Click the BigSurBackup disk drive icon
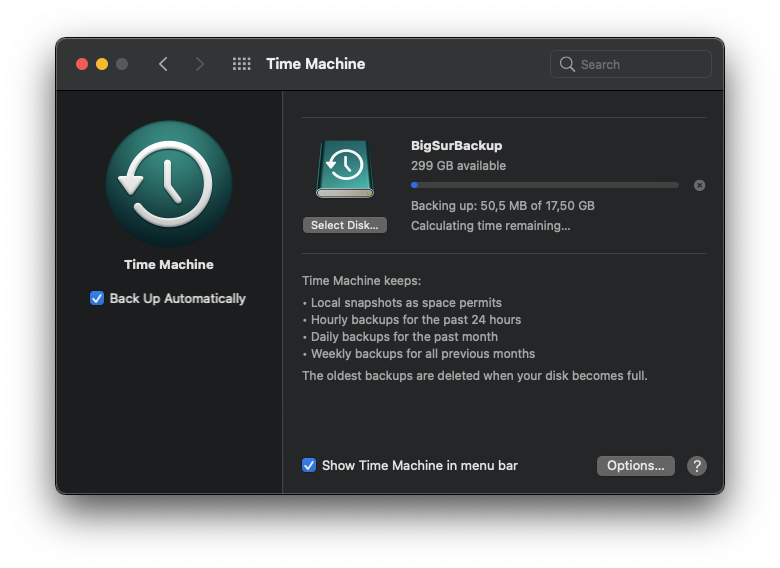 pos(345,169)
